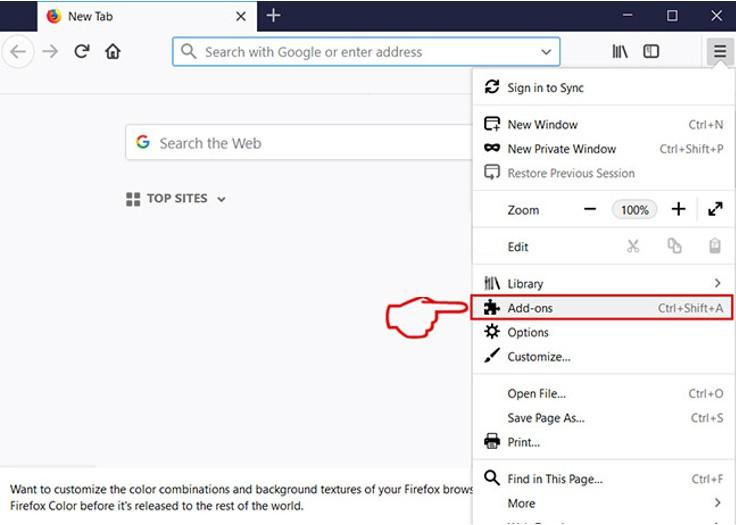This screenshot has height=525, width=736.
Task: Collapse the Top Sites section
Action: pos(222,199)
